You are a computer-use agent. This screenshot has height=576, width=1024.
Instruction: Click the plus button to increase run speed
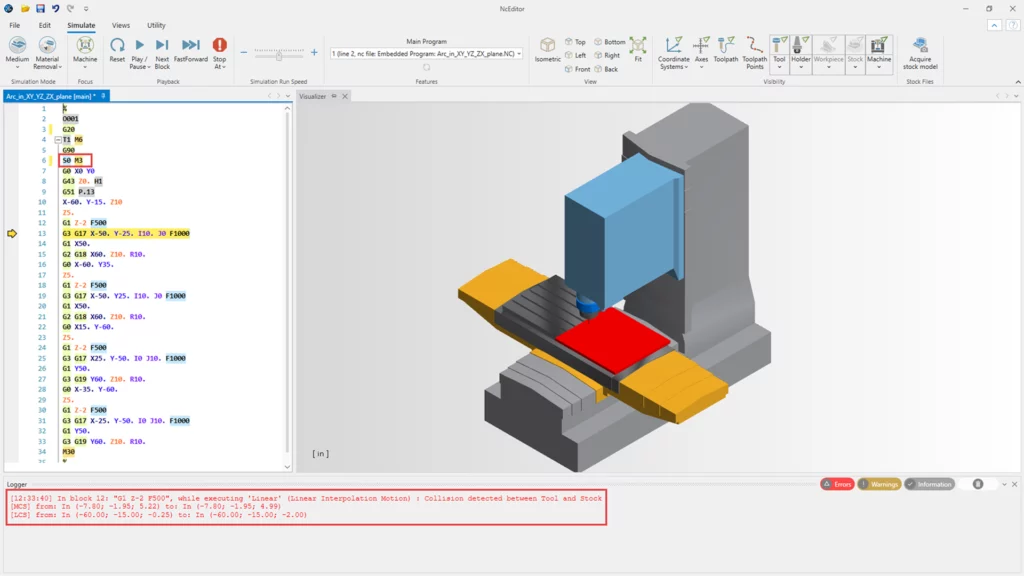click(x=314, y=53)
